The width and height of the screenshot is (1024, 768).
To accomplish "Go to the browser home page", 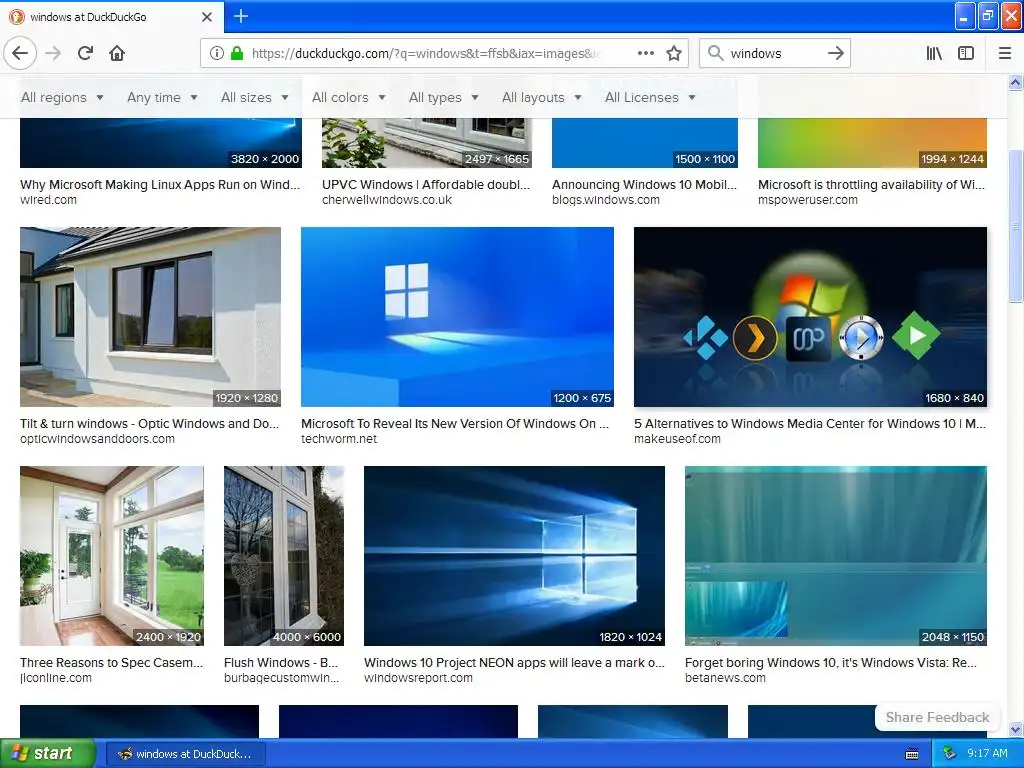I will pos(117,54).
